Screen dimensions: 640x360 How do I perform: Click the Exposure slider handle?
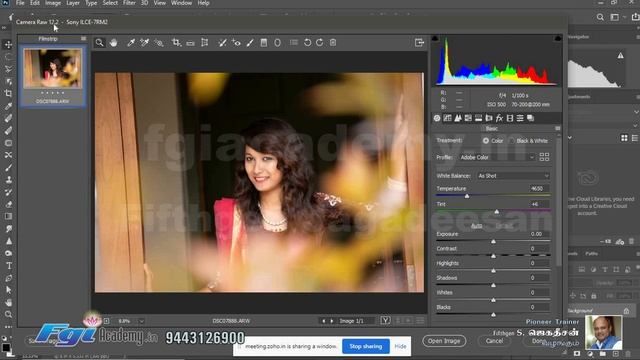tap(493, 241)
